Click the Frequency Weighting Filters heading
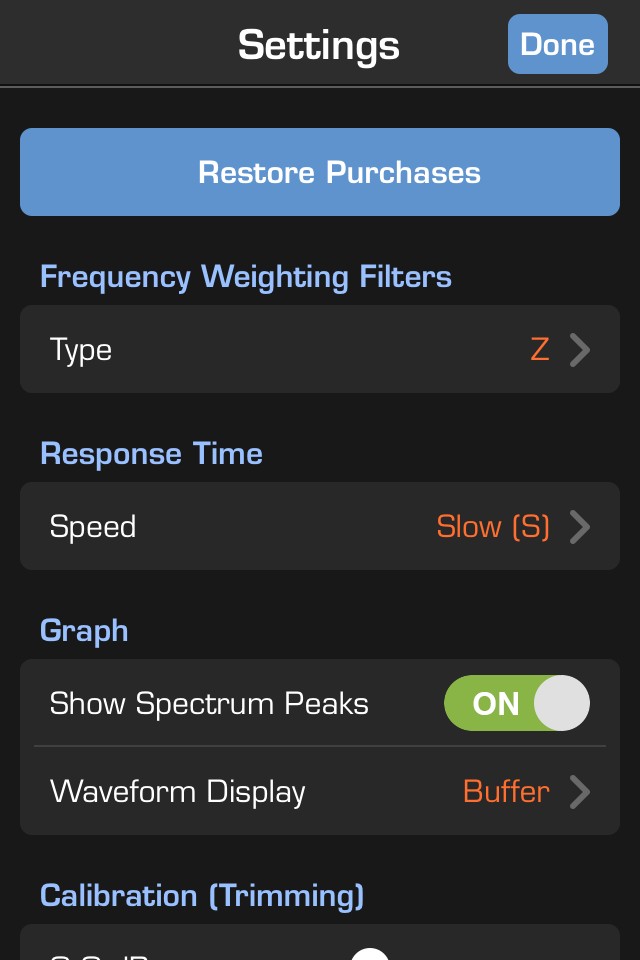Viewport: 640px width, 960px height. [246, 276]
